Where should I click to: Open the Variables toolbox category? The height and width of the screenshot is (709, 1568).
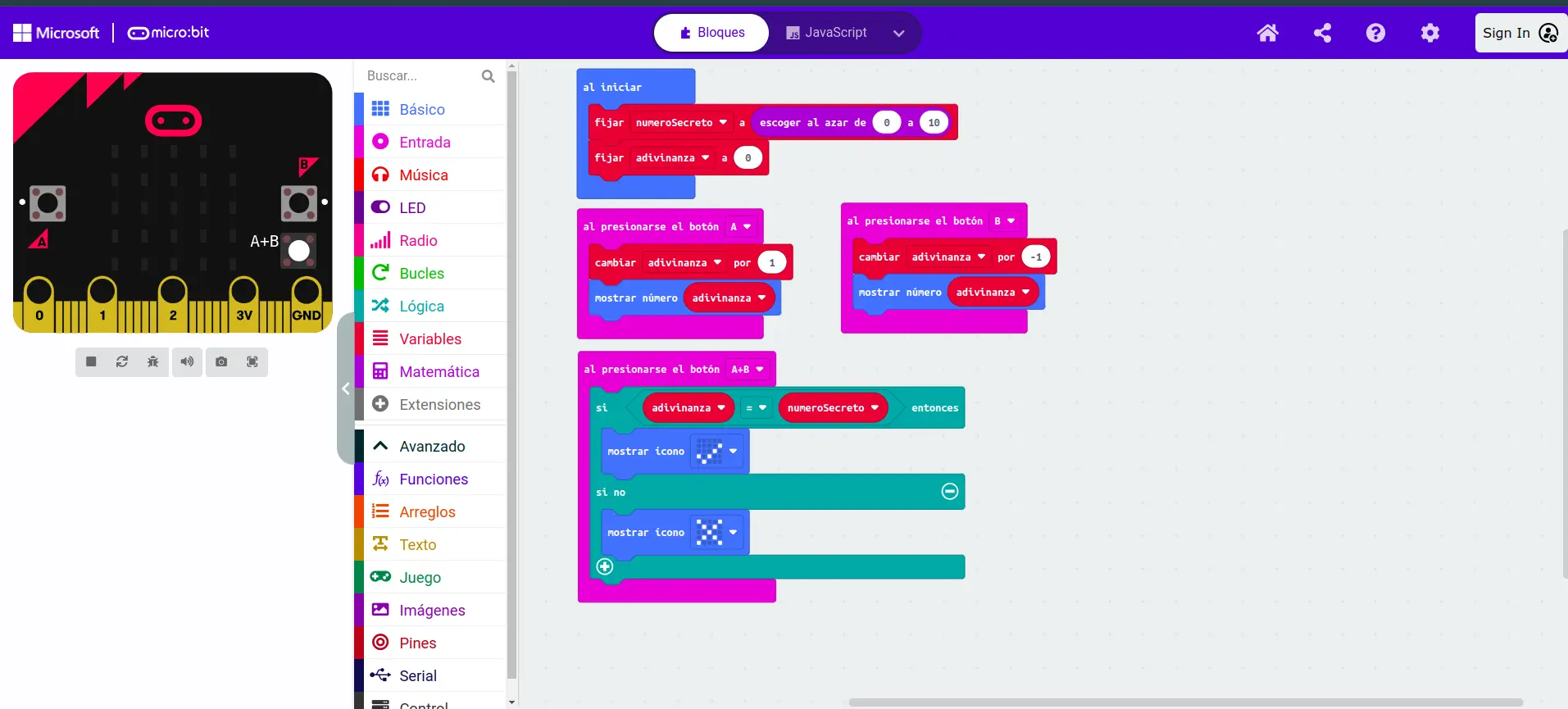pos(429,339)
